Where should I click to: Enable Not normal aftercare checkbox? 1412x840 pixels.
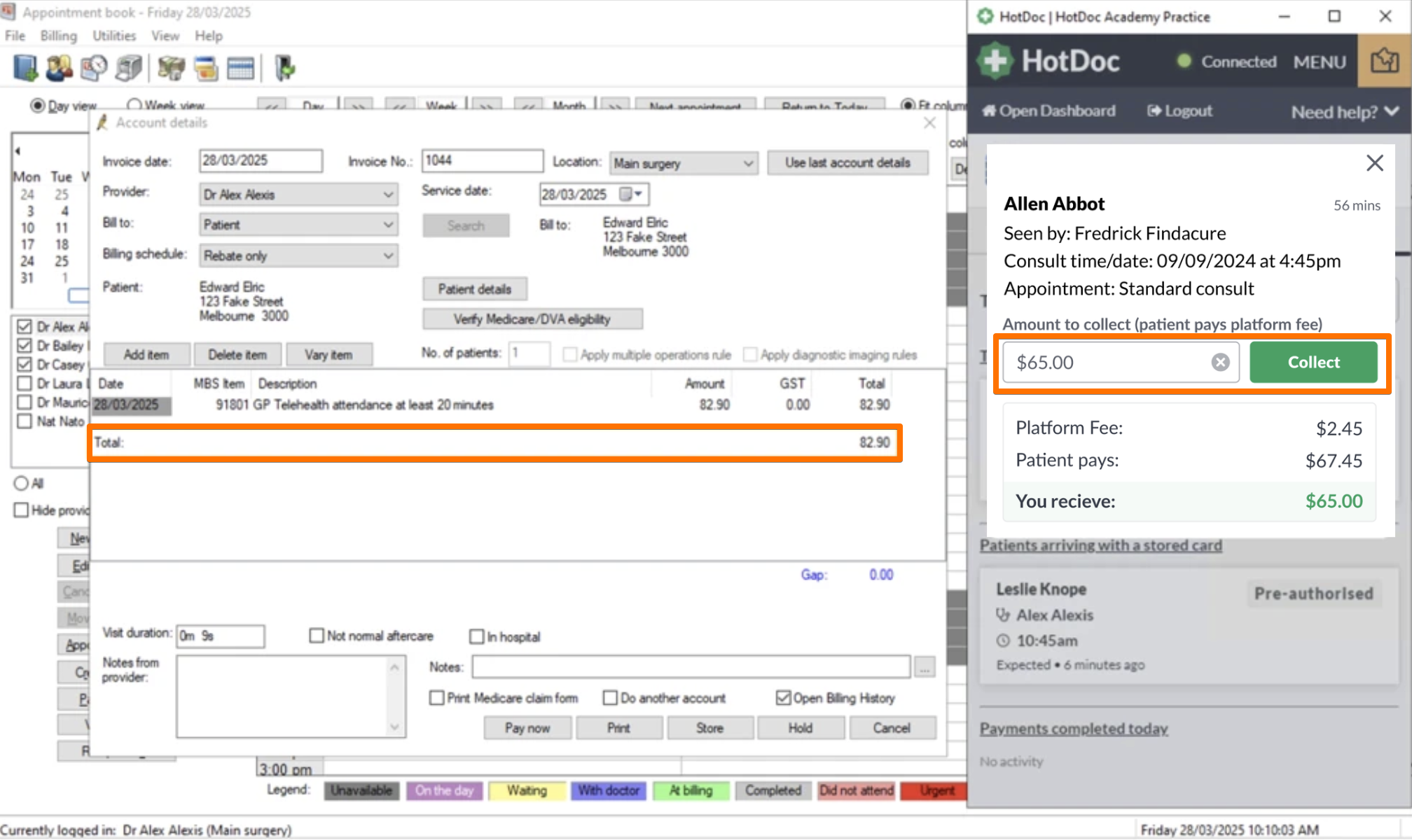pos(317,636)
